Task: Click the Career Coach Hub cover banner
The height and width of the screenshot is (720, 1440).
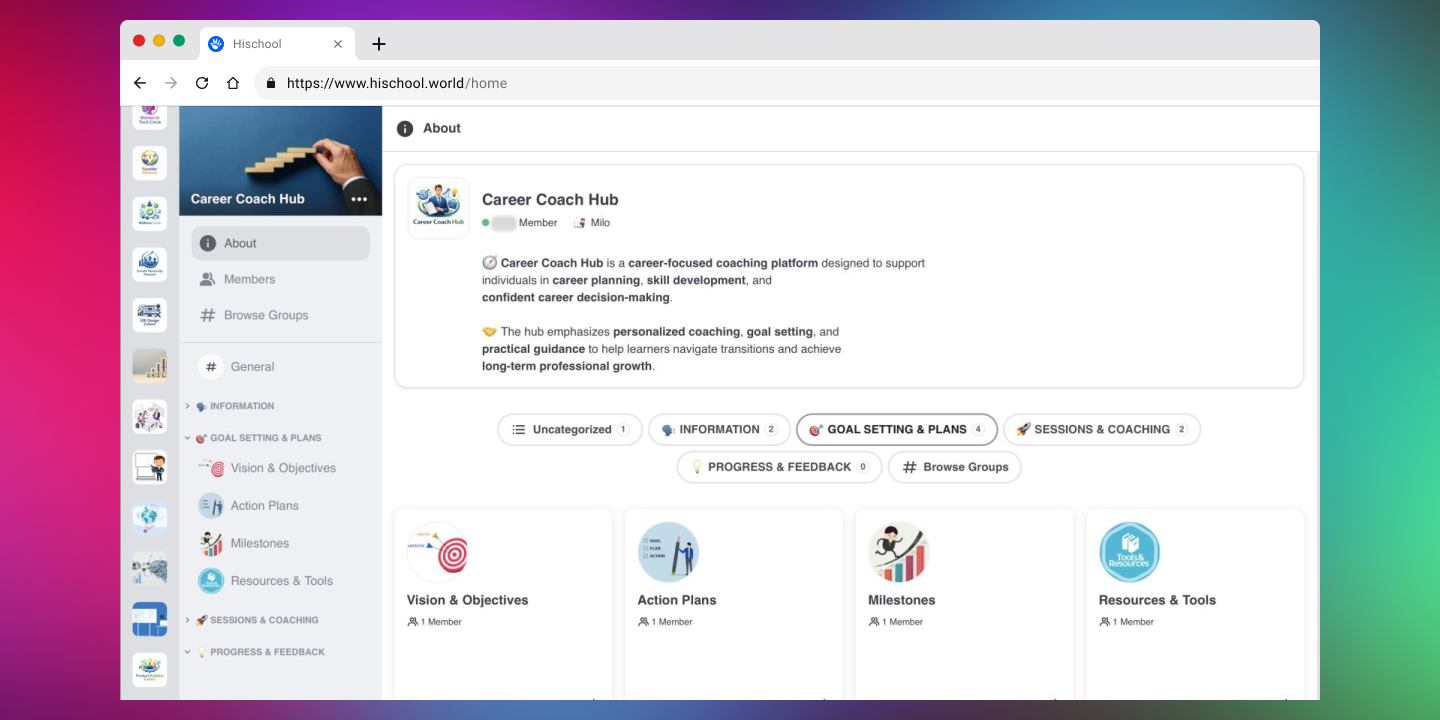Action: click(x=281, y=161)
